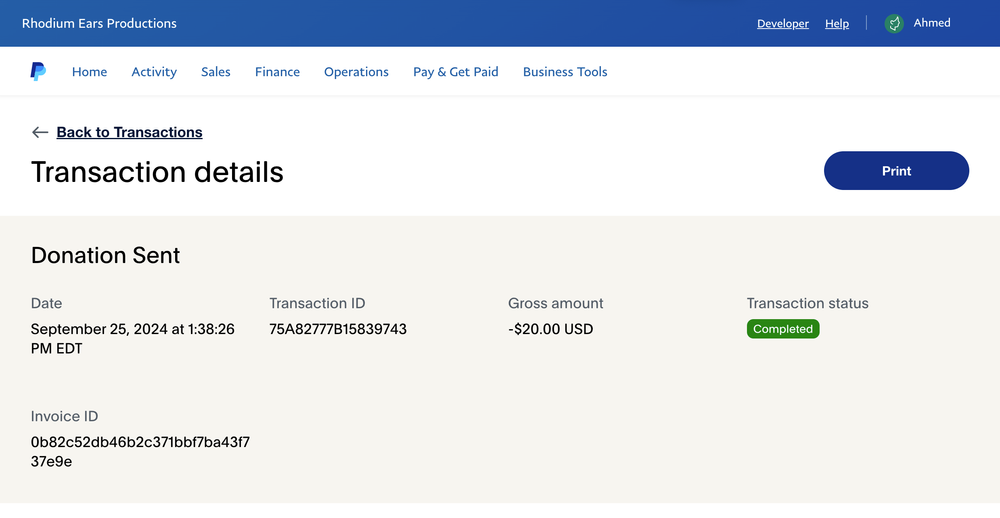
Task: Click the Ahmed account name
Action: (932, 23)
